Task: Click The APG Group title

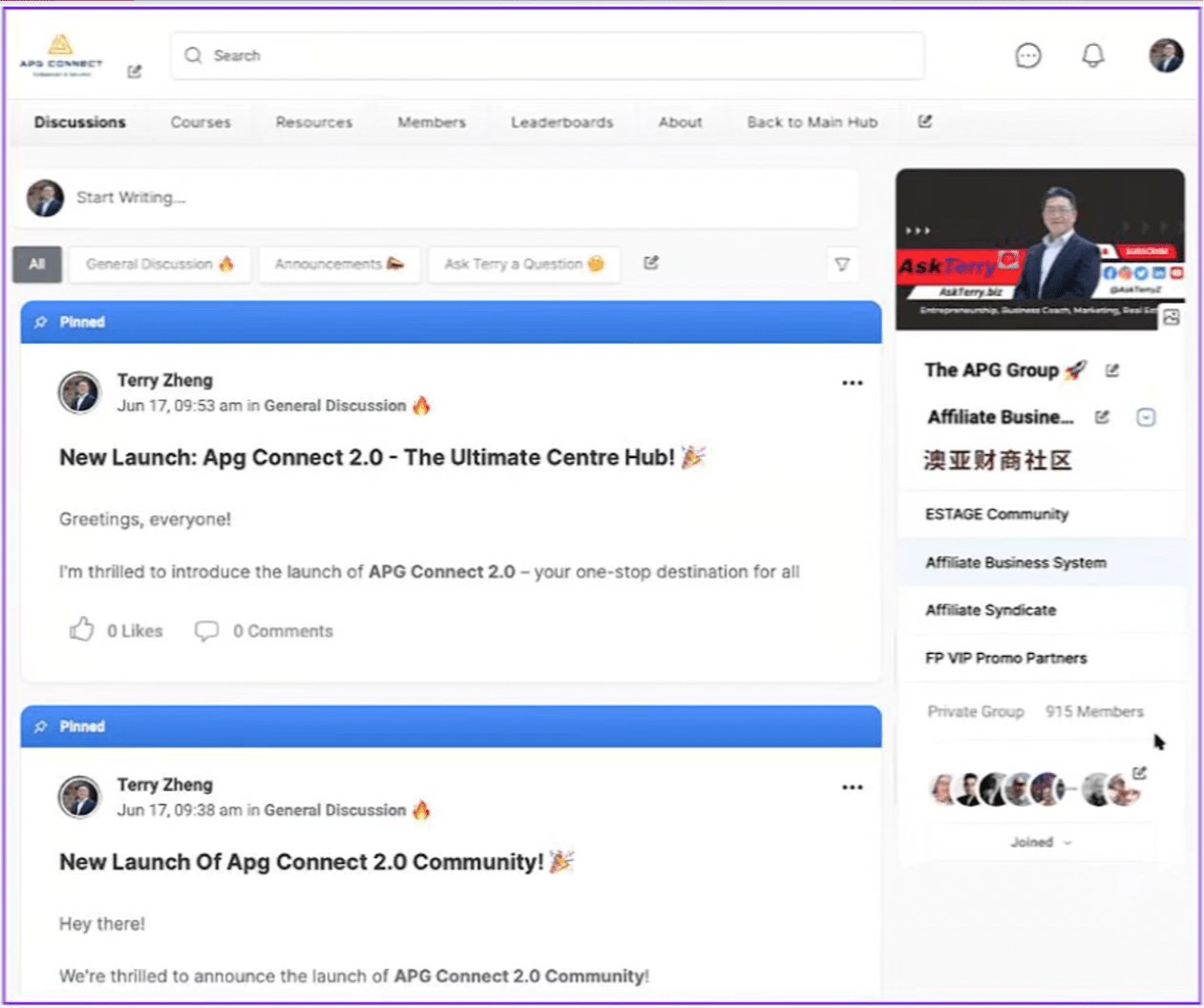Action: click(x=1005, y=370)
